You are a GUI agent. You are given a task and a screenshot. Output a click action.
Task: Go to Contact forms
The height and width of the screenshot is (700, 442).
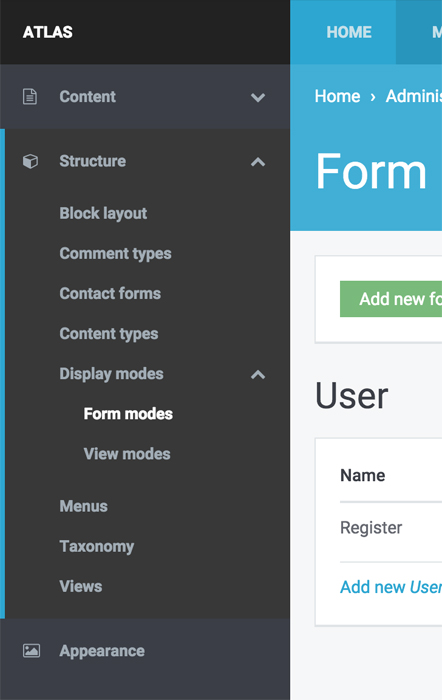tap(110, 293)
